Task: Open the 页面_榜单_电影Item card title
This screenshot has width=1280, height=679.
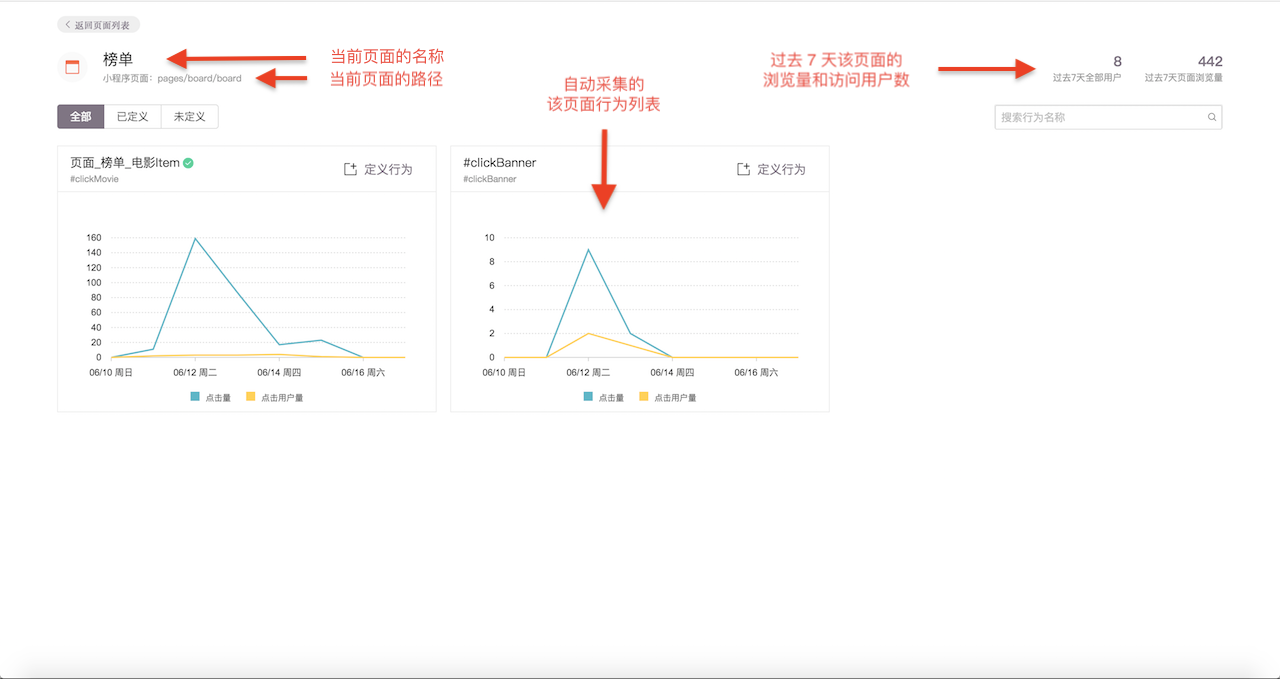Action: (125, 163)
